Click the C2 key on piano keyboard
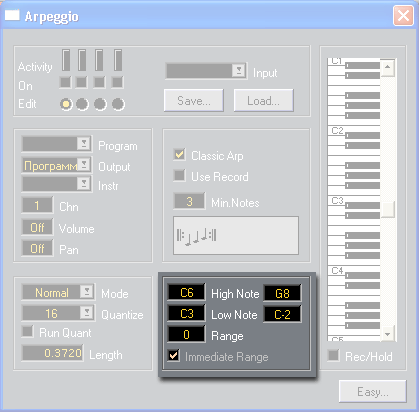 click(x=337, y=131)
